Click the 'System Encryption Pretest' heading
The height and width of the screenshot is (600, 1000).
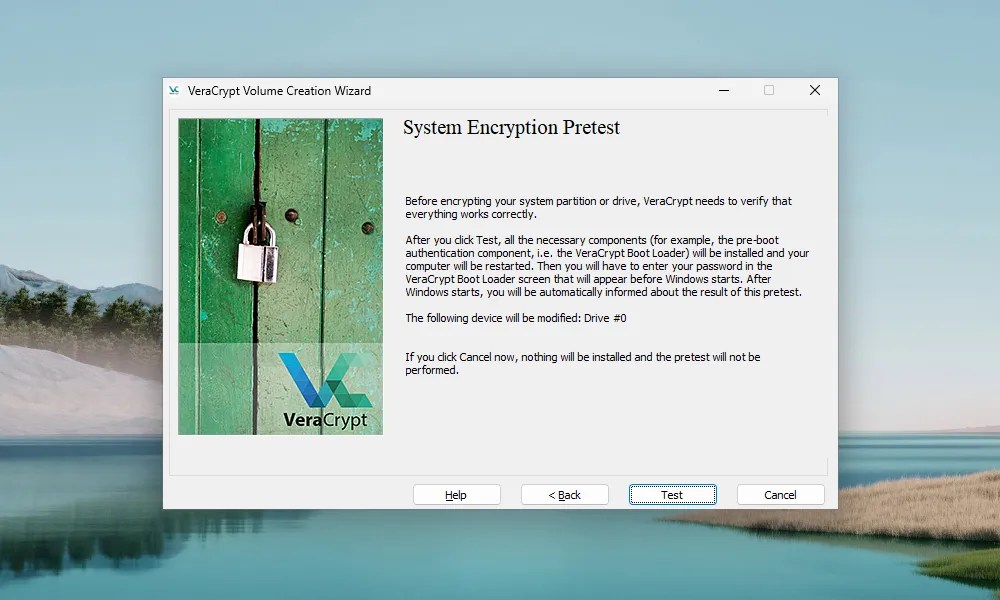pos(512,127)
